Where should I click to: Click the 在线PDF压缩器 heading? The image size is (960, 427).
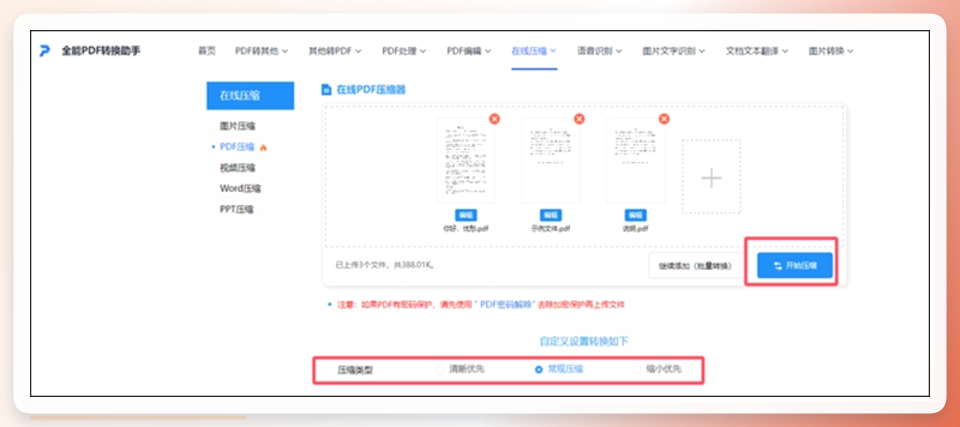371,90
